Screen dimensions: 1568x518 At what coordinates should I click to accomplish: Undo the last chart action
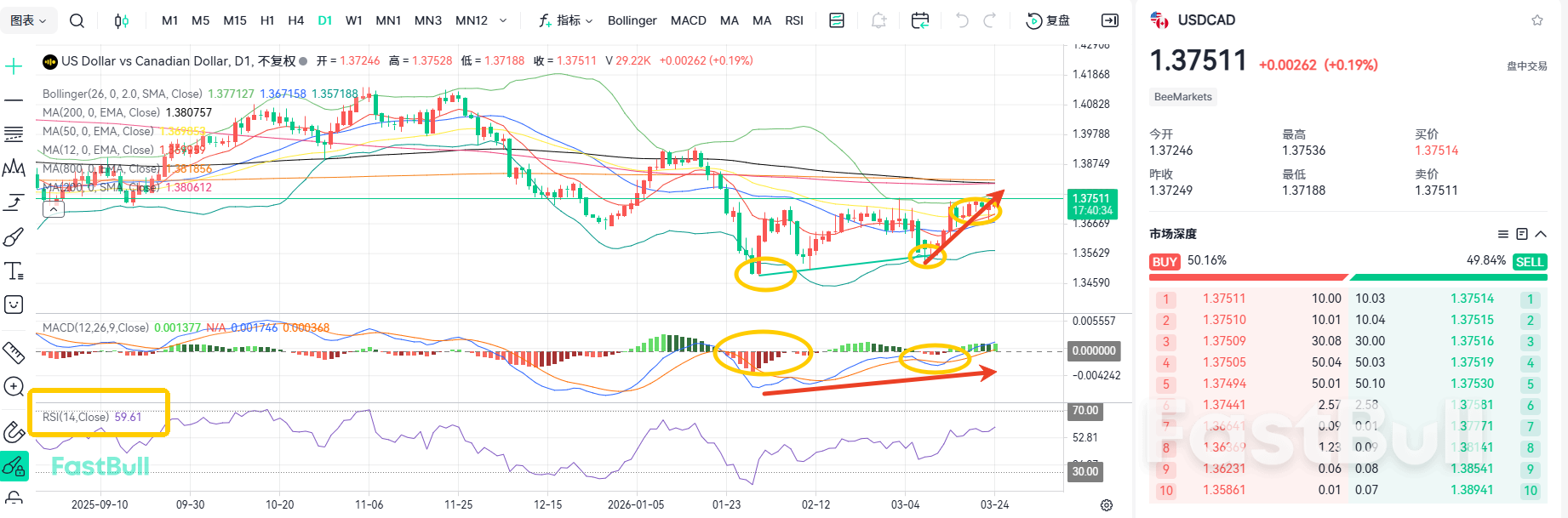pyautogui.click(x=962, y=20)
